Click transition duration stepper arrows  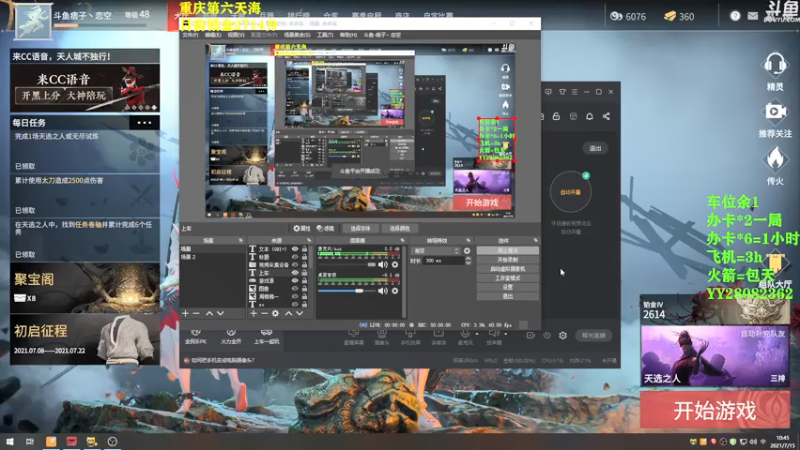[468, 261]
